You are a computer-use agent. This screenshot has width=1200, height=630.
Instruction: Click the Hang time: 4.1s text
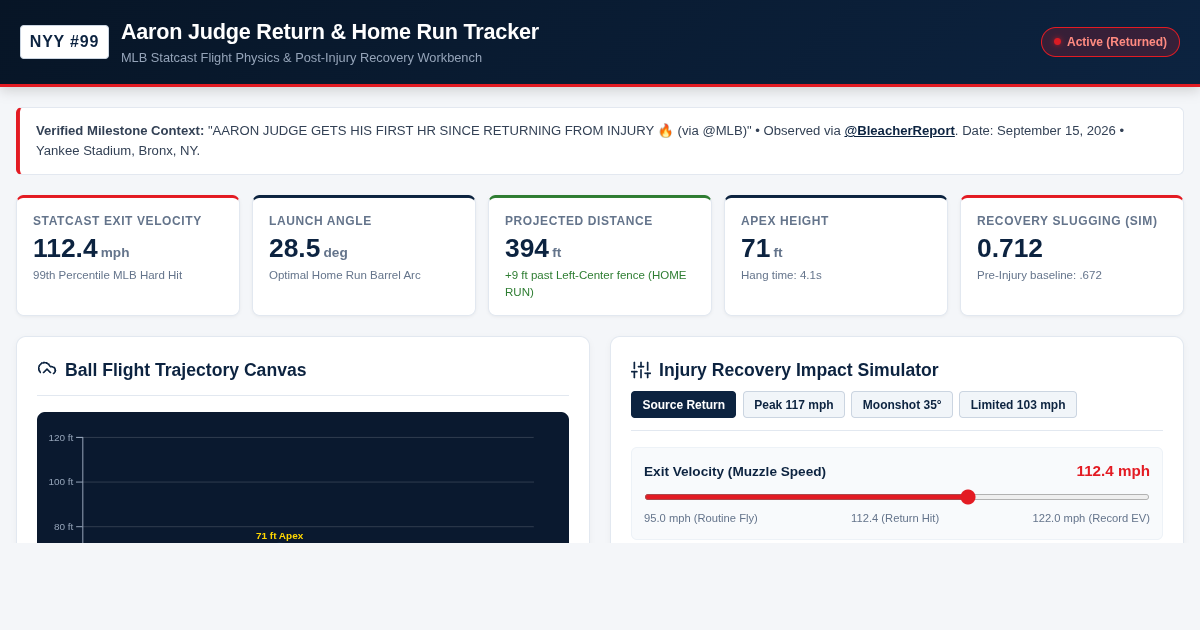[781, 275]
